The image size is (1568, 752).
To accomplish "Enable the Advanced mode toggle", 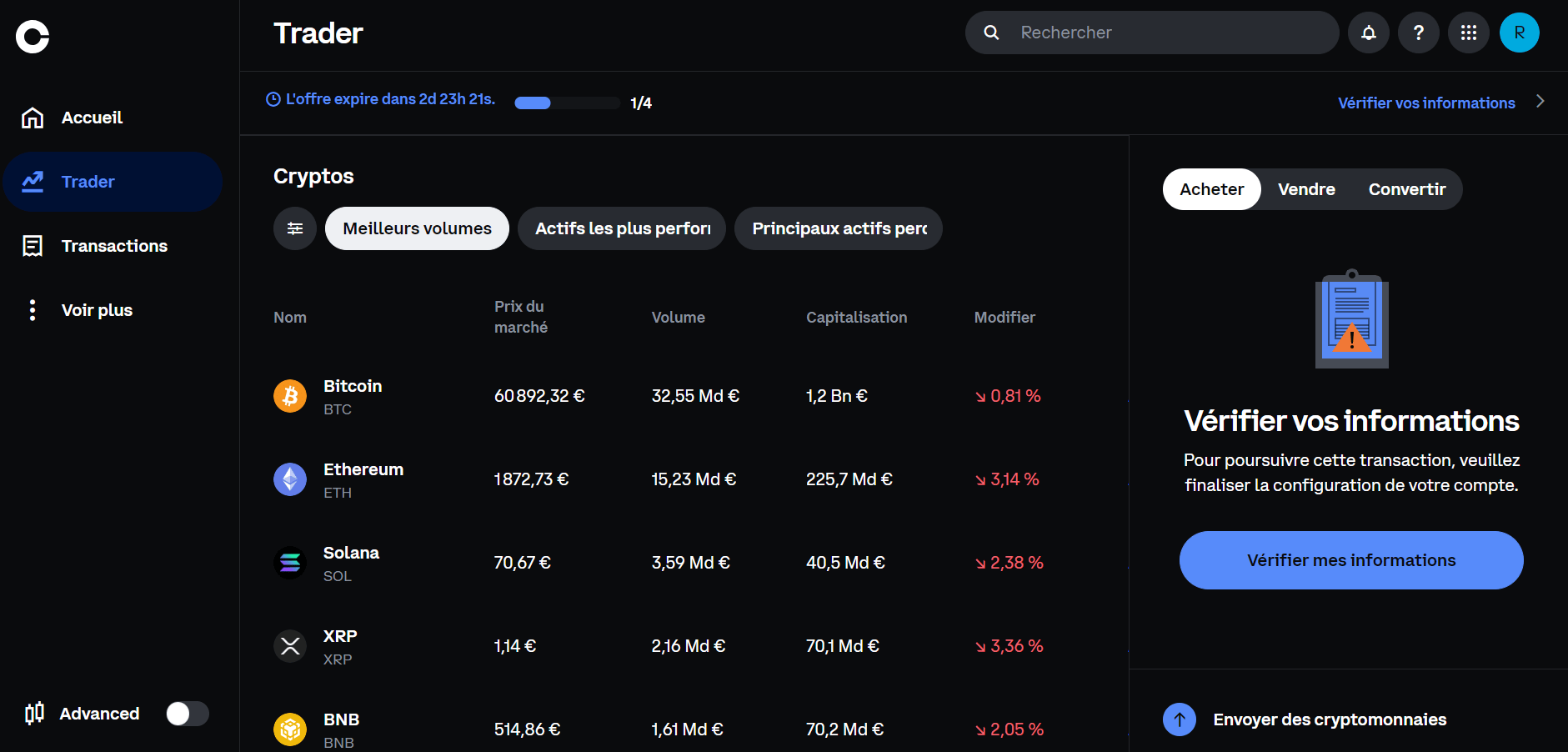I will pos(187,713).
